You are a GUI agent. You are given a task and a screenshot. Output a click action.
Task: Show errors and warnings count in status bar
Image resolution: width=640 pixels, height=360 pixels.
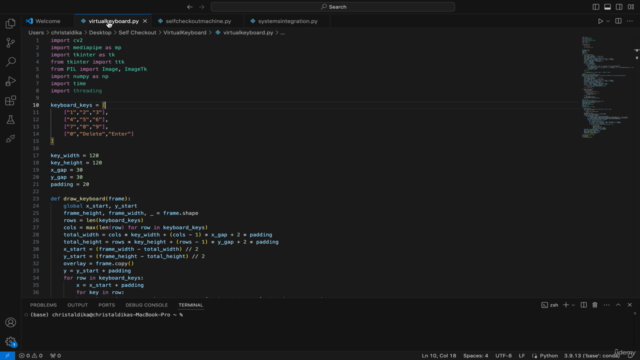coord(31,356)
